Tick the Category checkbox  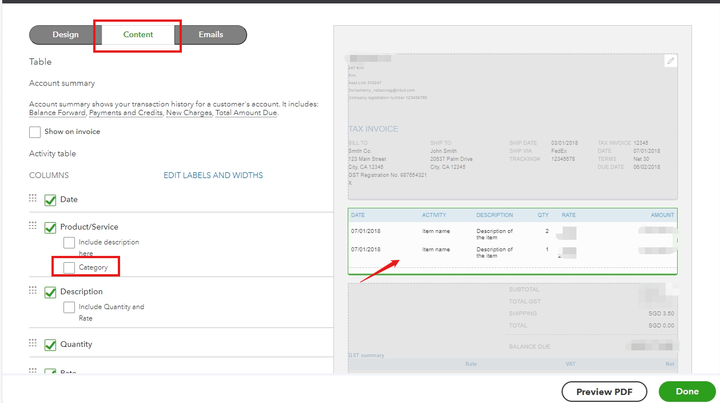click(69, 268)
